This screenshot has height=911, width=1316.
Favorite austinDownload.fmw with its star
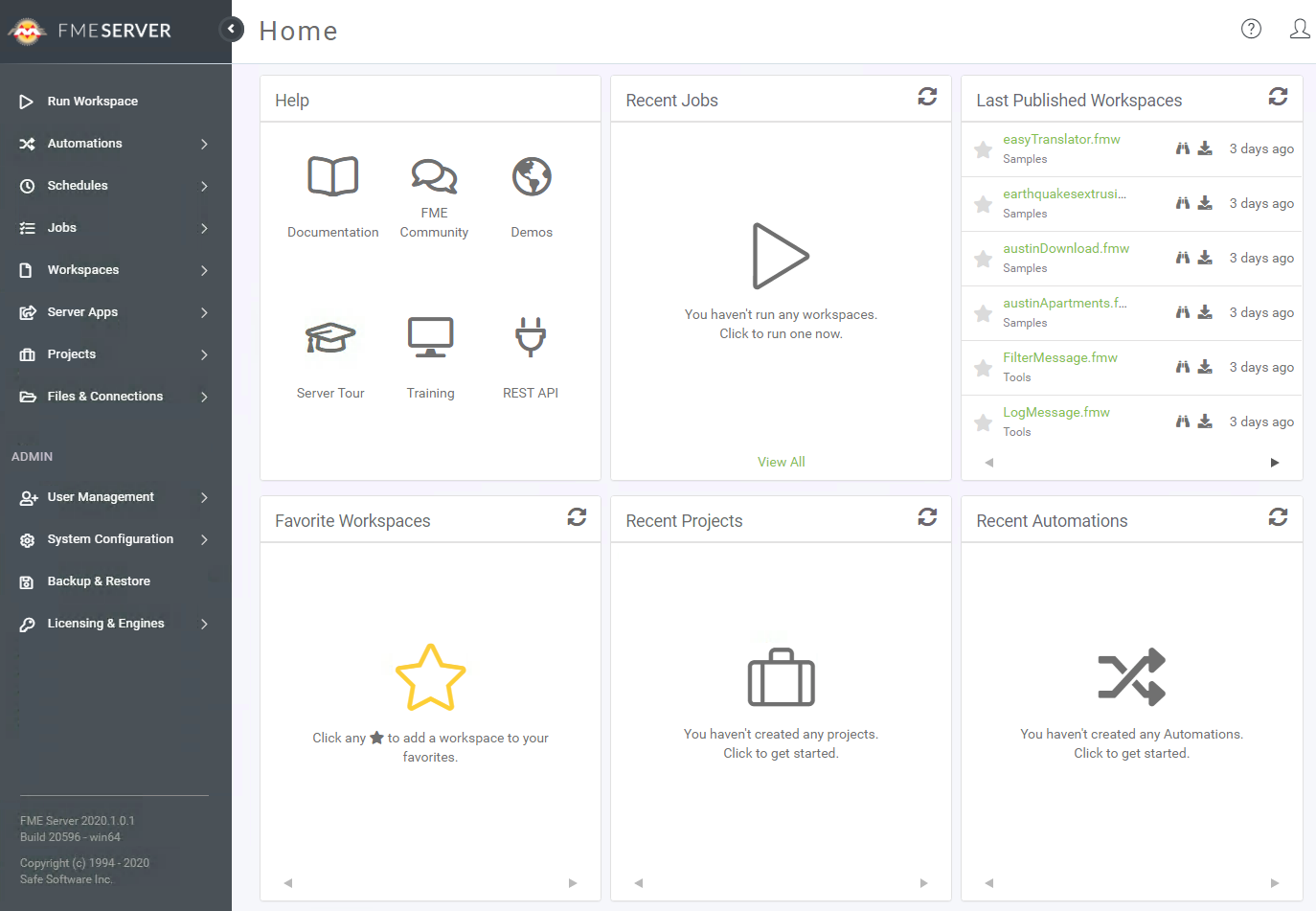pos(983,259)
